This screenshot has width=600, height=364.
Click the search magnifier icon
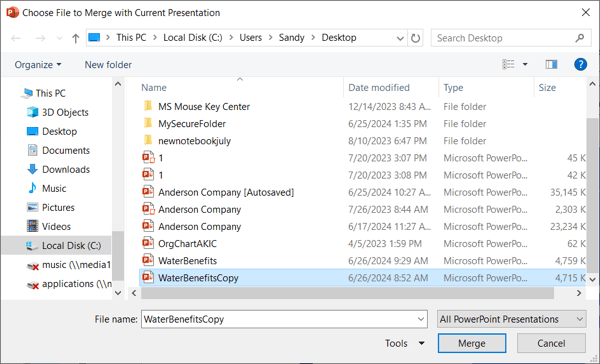[x=579, y=38]
